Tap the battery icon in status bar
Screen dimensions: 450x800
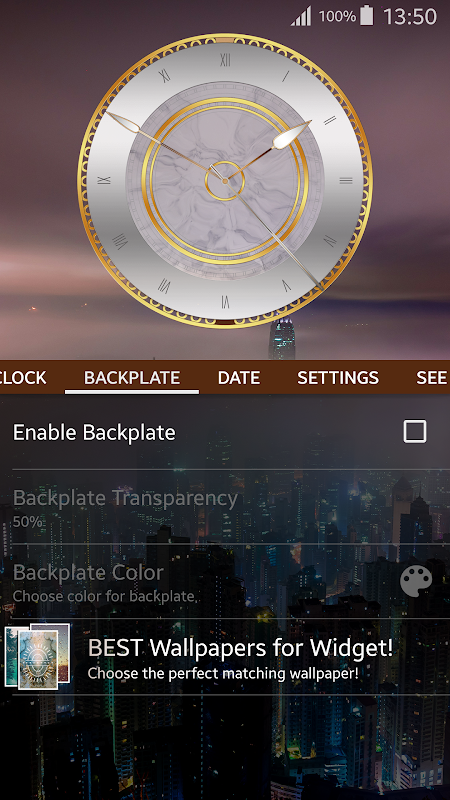(x=366, y=16)
